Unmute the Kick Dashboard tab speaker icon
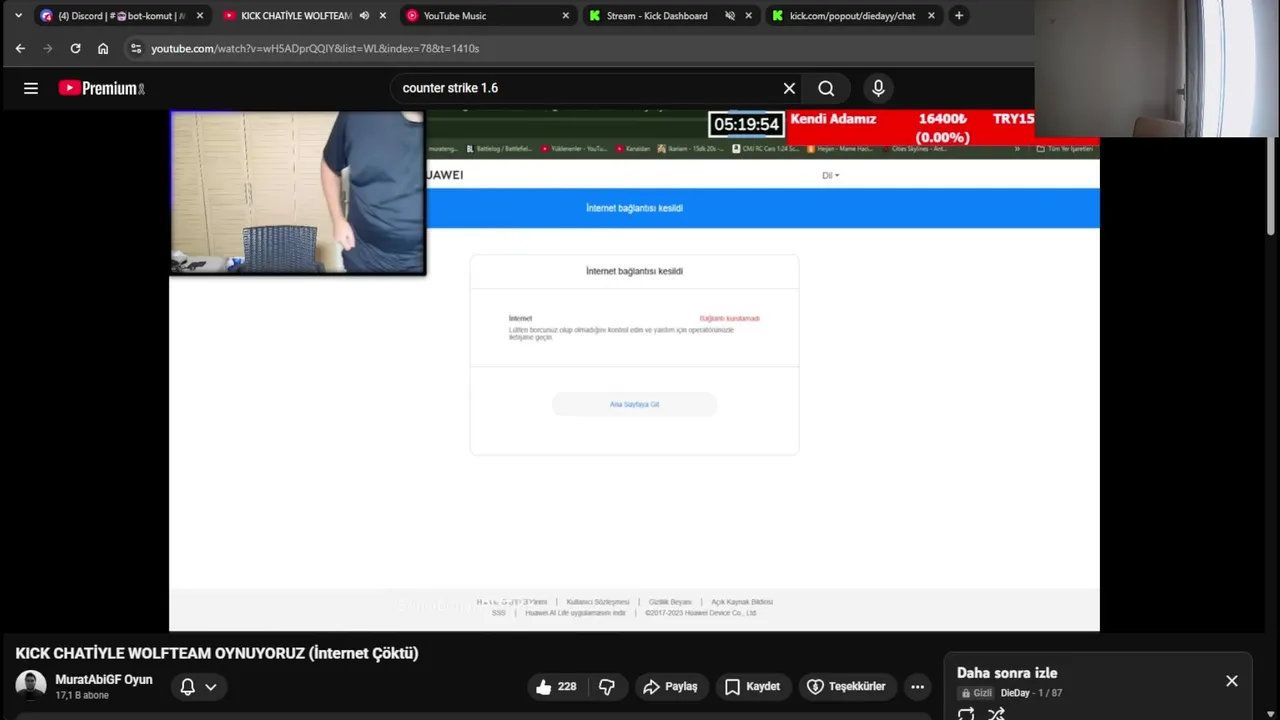This screenshot has height=720, width=1280. (x=730, y=15)
